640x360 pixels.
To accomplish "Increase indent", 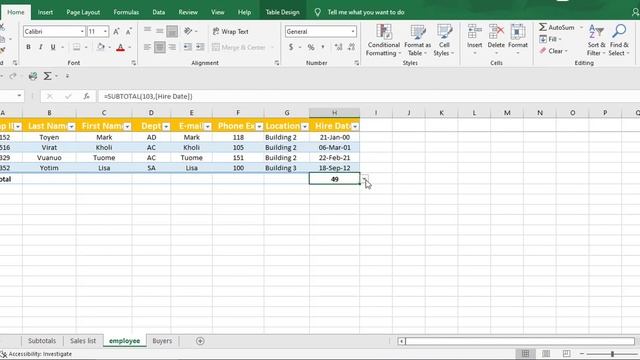I will pyautogui.click(x=200, y=47).
